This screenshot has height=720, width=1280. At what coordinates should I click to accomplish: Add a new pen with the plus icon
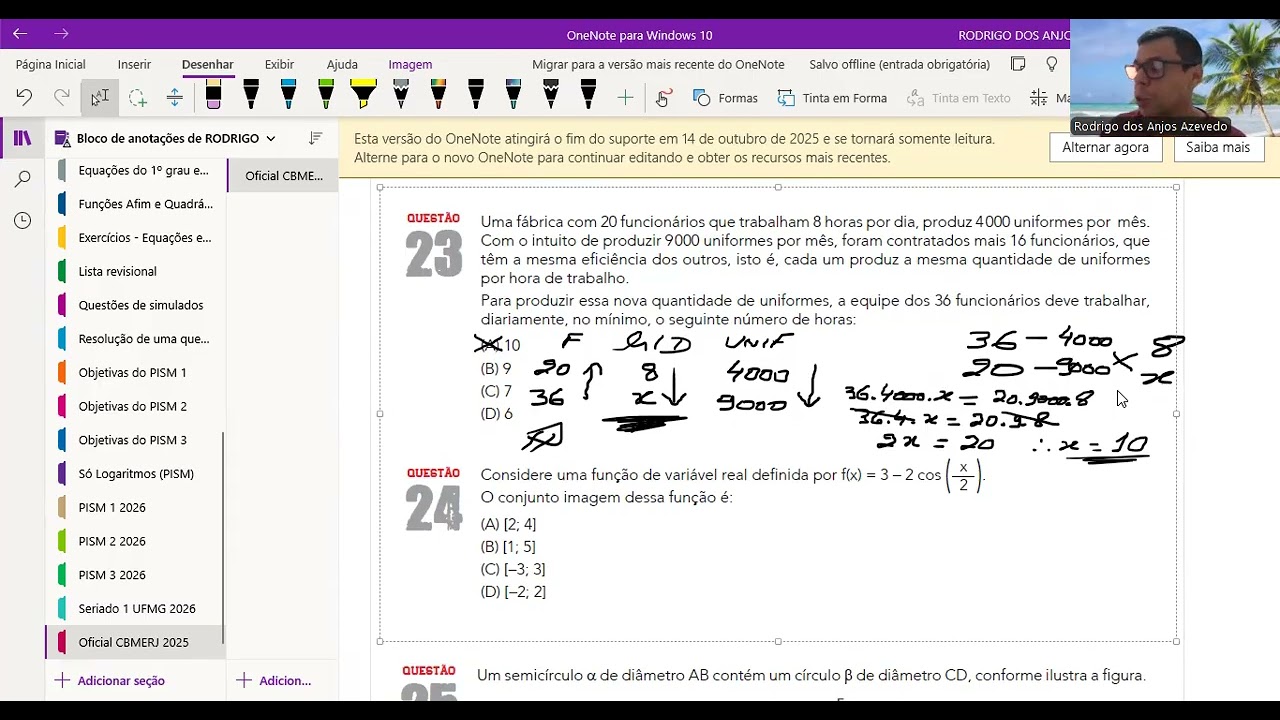point(625,97)
